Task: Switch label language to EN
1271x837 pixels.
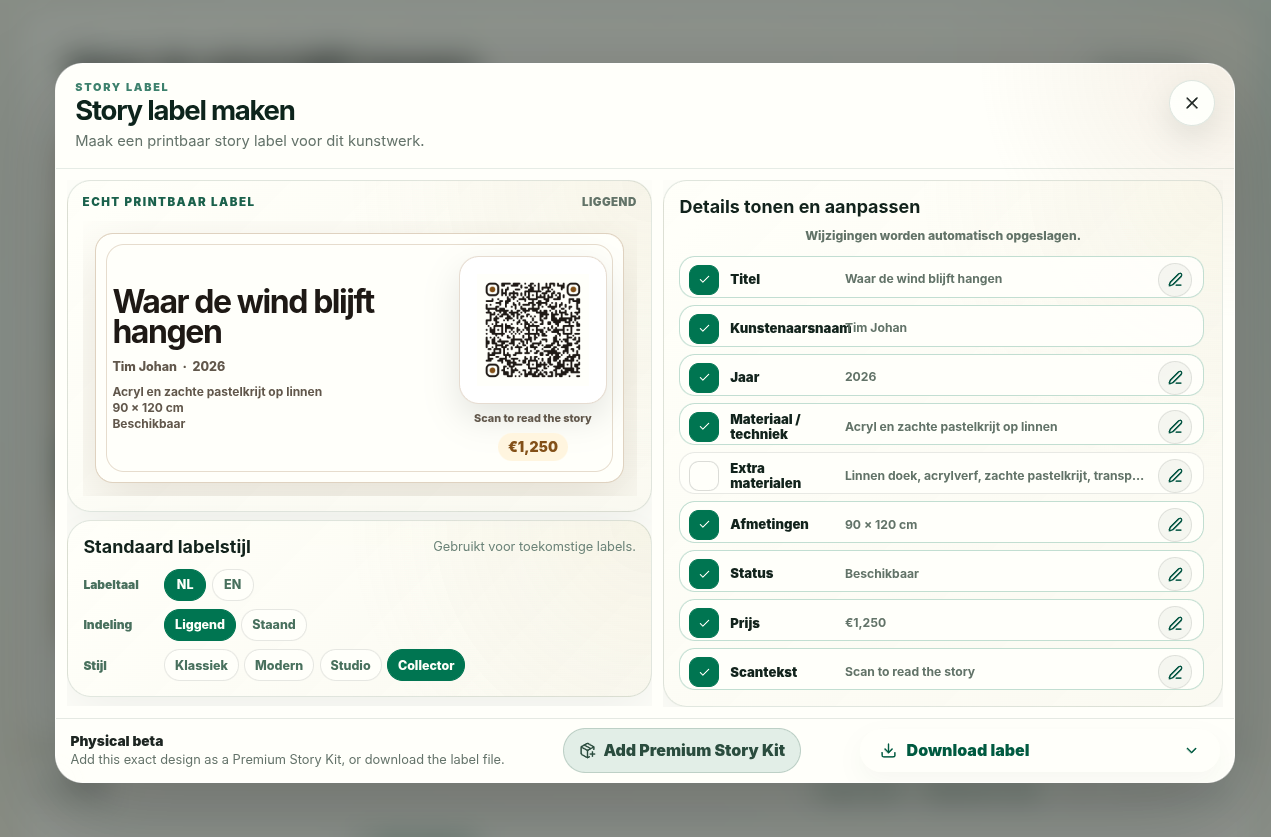Action: pyautogui.click(x=233, y=585)
